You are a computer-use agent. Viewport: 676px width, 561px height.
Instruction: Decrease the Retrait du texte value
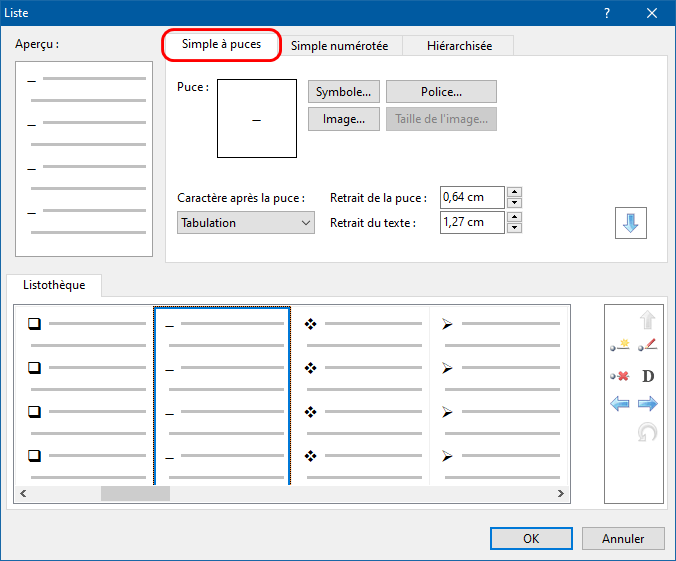click(514, 228)
